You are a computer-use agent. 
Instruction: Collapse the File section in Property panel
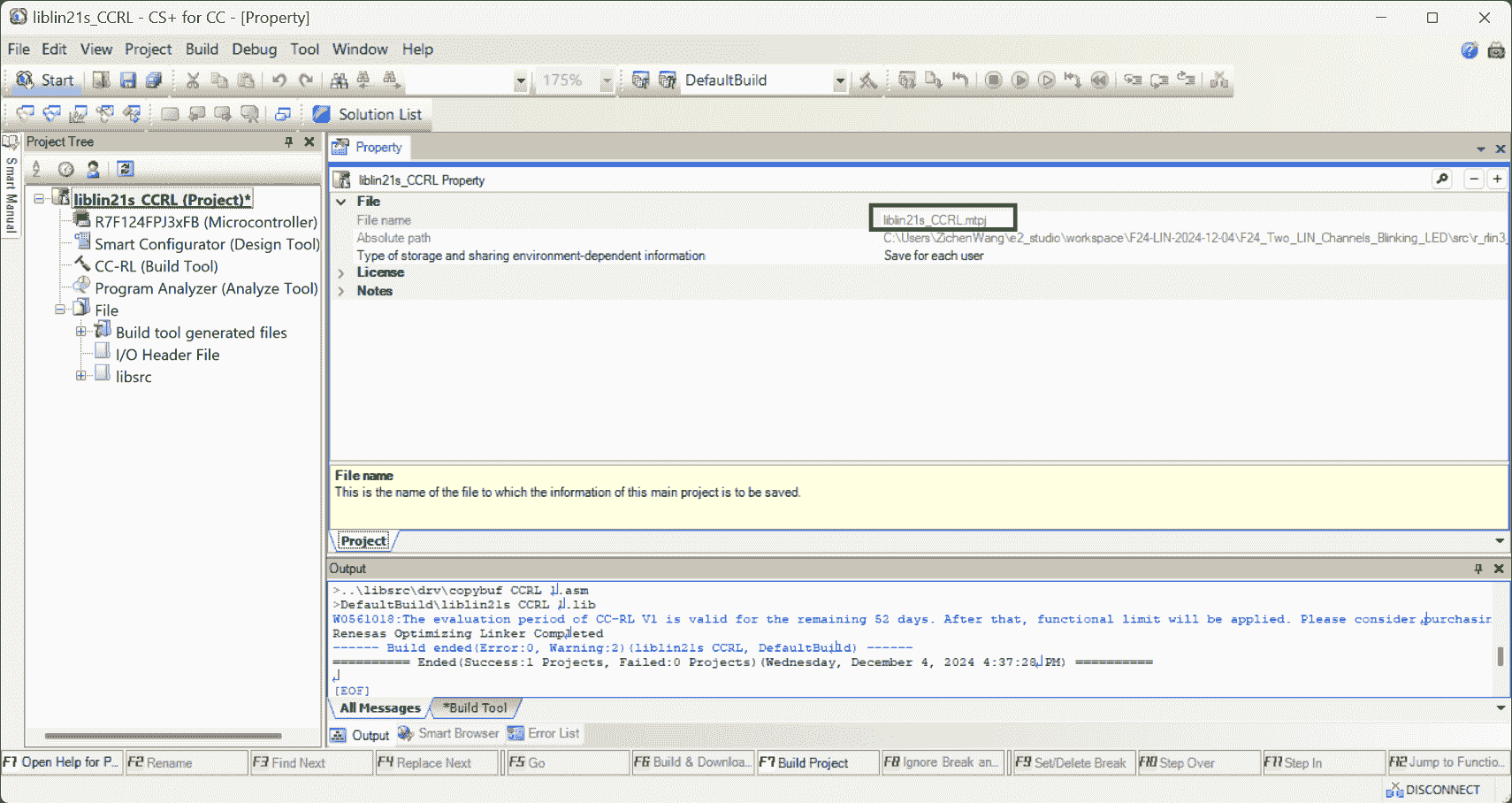click(341, 202)
